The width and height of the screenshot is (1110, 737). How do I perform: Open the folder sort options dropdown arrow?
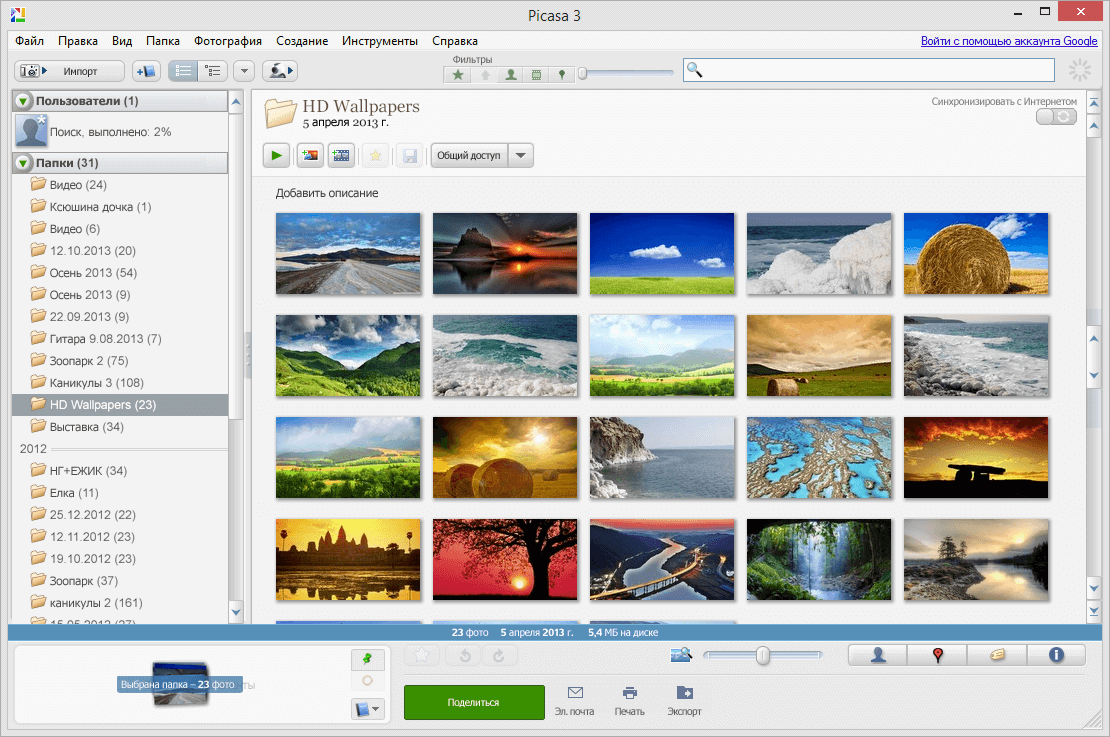pyautogui.click(x=244, y=71)
